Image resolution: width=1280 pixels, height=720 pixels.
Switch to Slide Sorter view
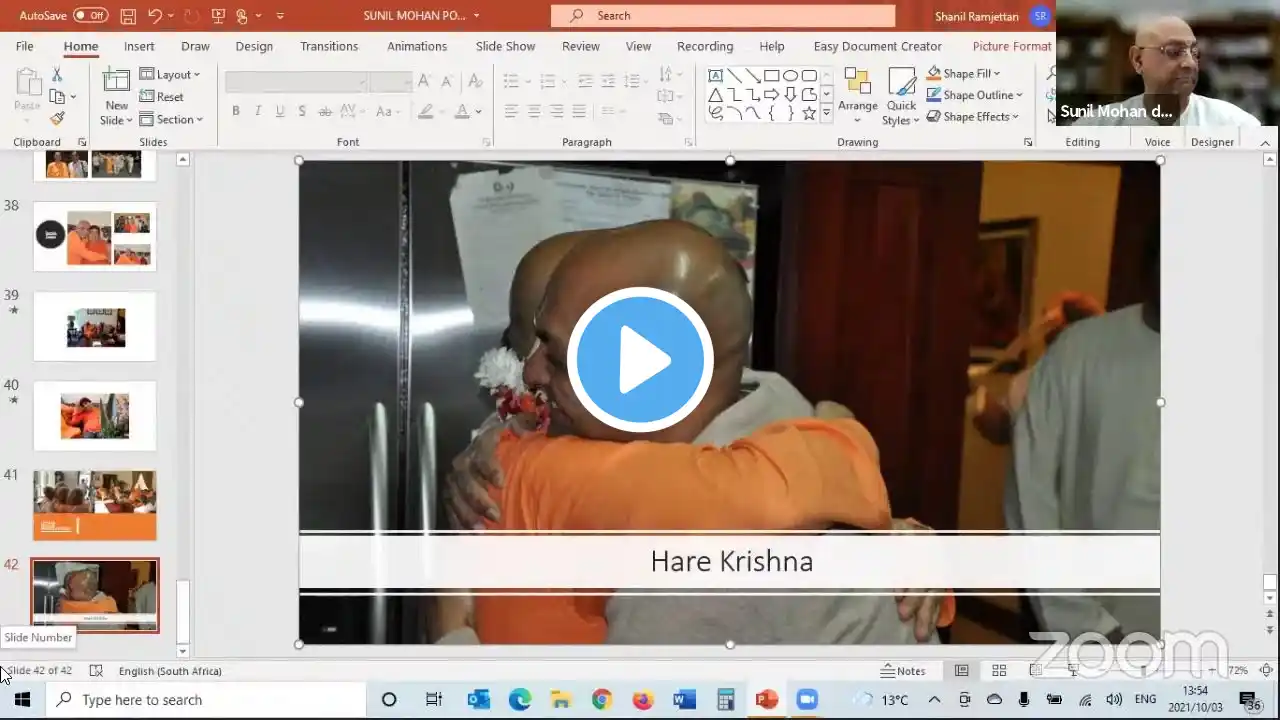[x=999, y=671]
